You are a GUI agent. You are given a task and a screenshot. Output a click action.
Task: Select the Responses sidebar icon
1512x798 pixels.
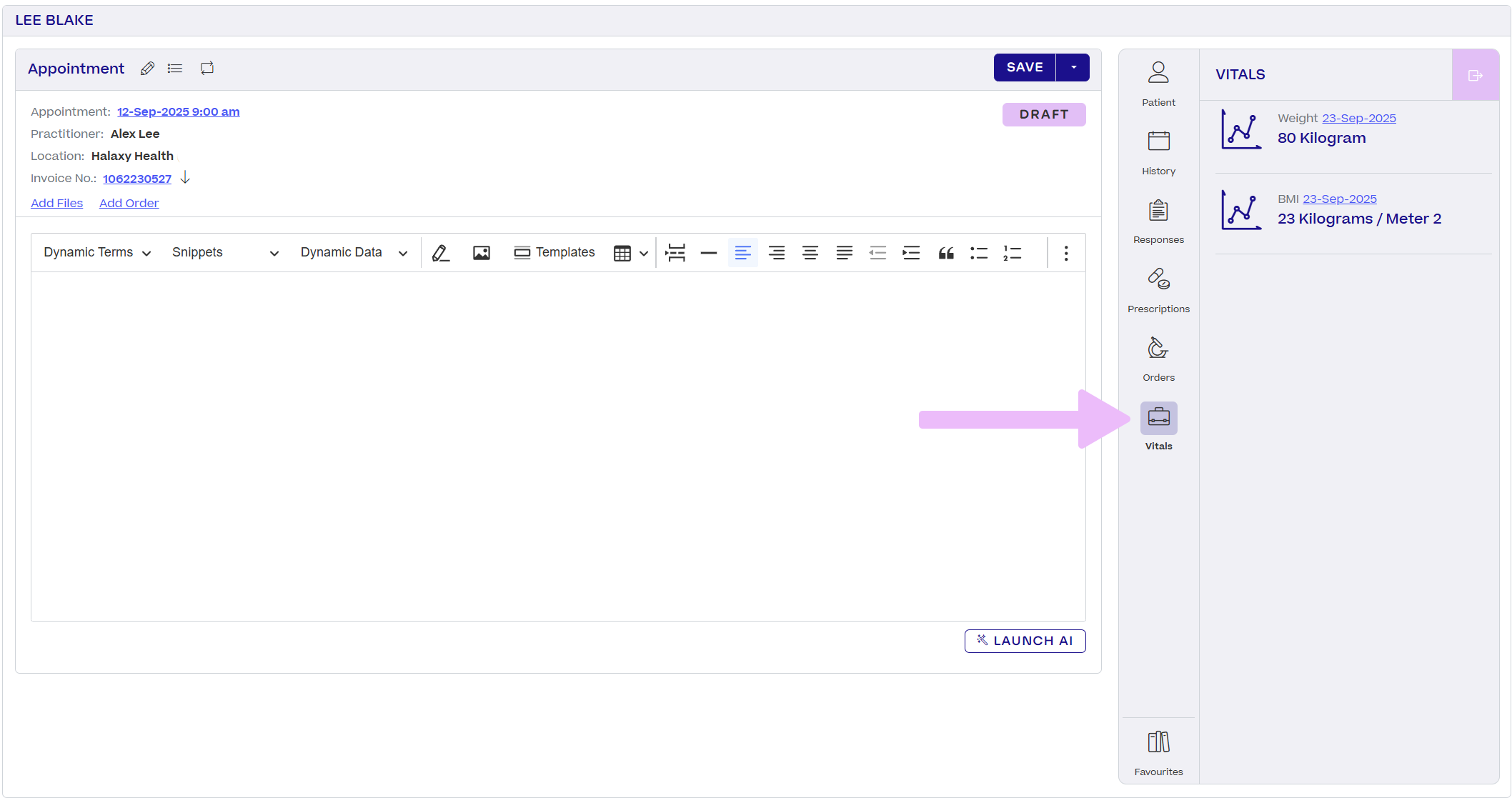(1158, 211)
